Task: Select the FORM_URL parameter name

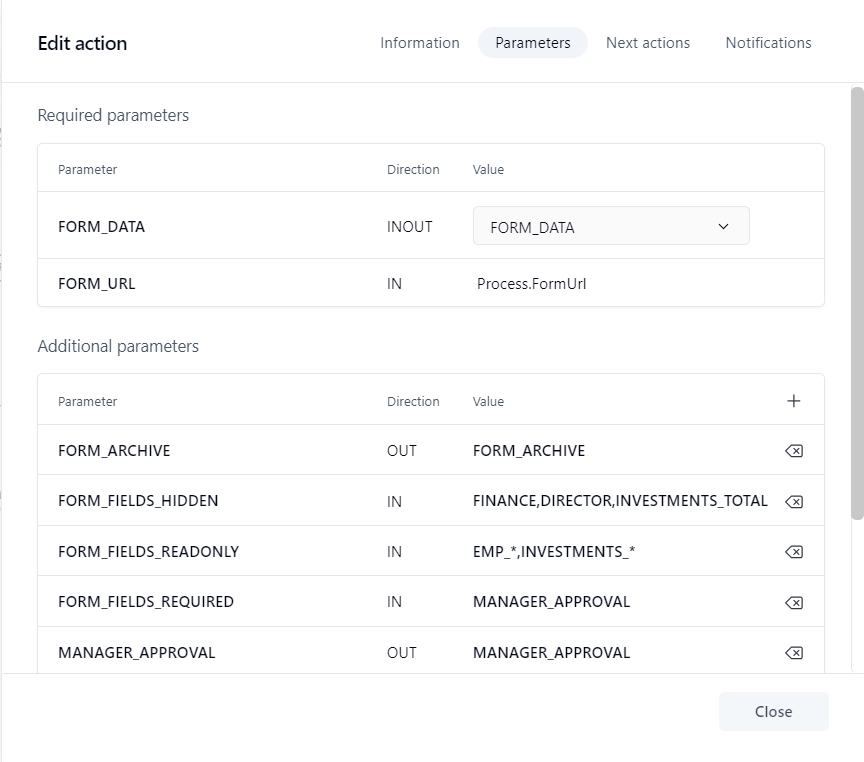Action: point(96,284)
